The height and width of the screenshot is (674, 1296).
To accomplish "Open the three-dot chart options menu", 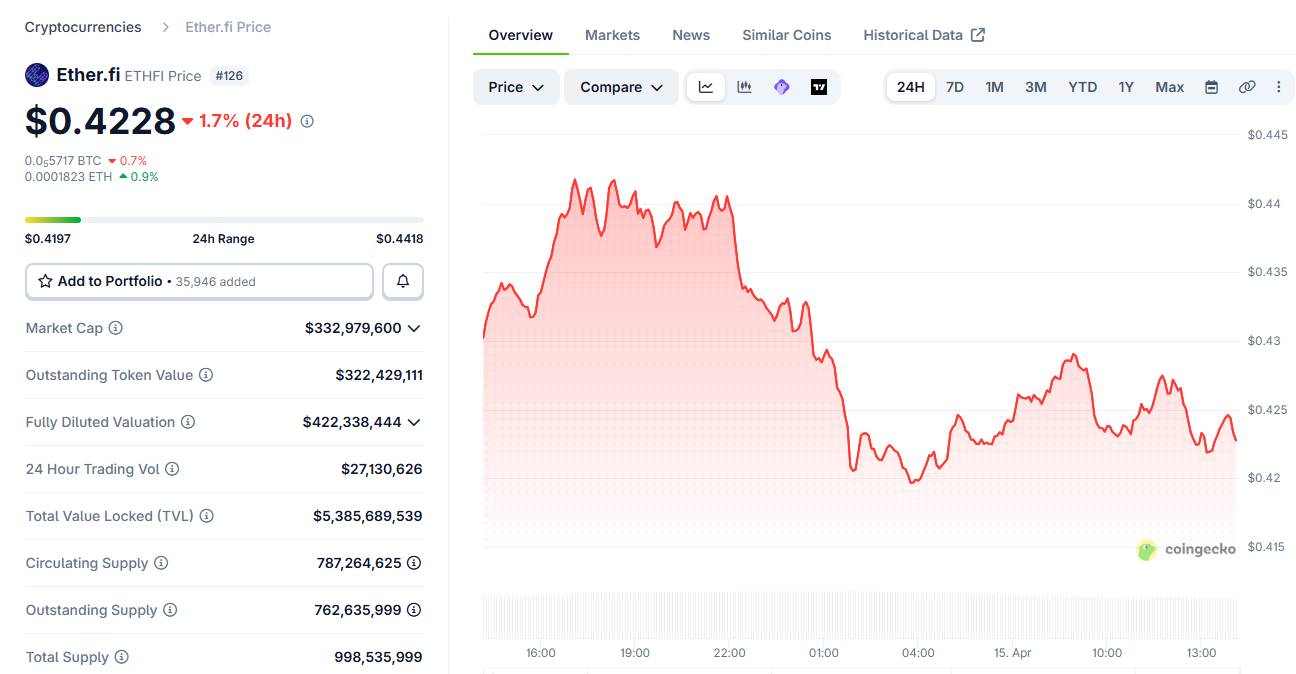I will click(1278, 87).
